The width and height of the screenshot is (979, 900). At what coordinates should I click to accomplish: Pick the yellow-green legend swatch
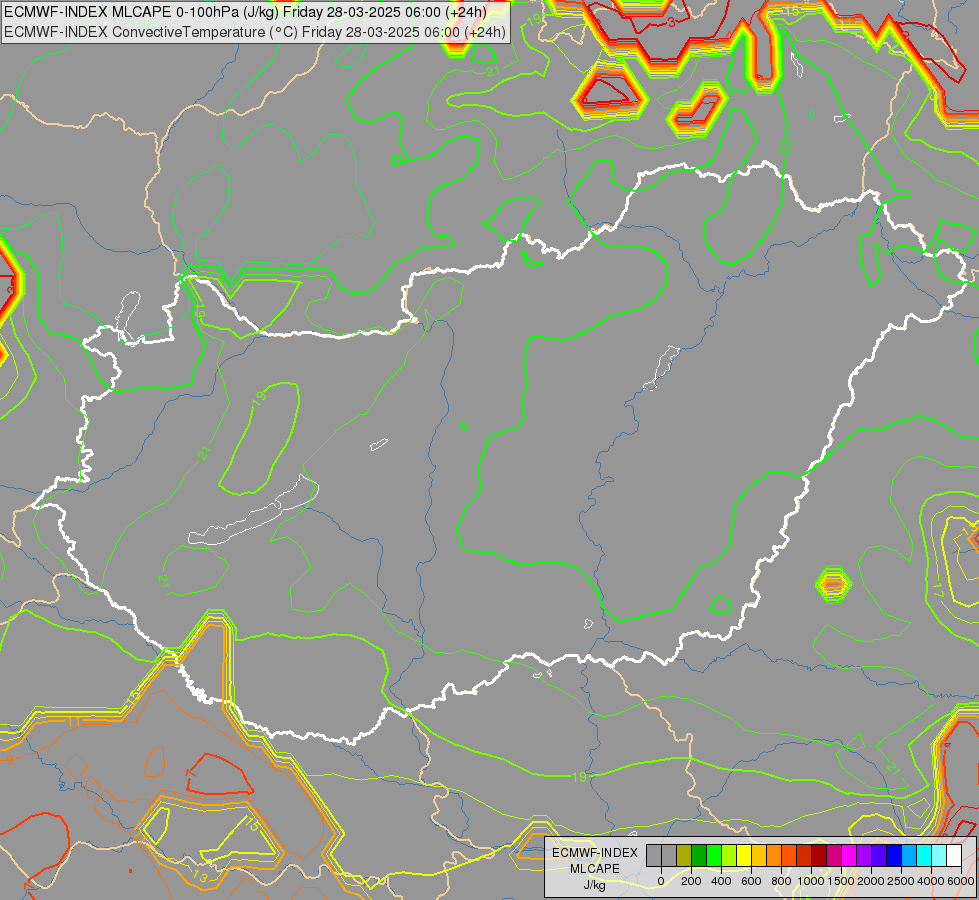point(729,856)
